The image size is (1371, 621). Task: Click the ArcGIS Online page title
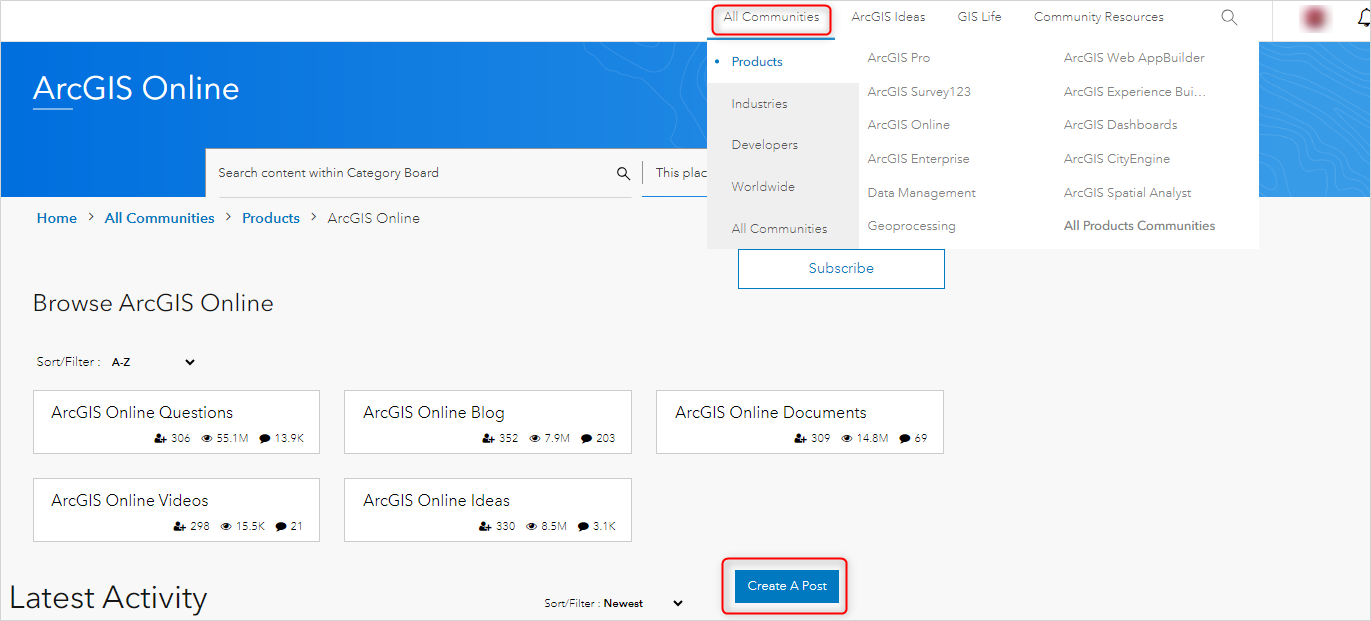[x=136, y=89]
